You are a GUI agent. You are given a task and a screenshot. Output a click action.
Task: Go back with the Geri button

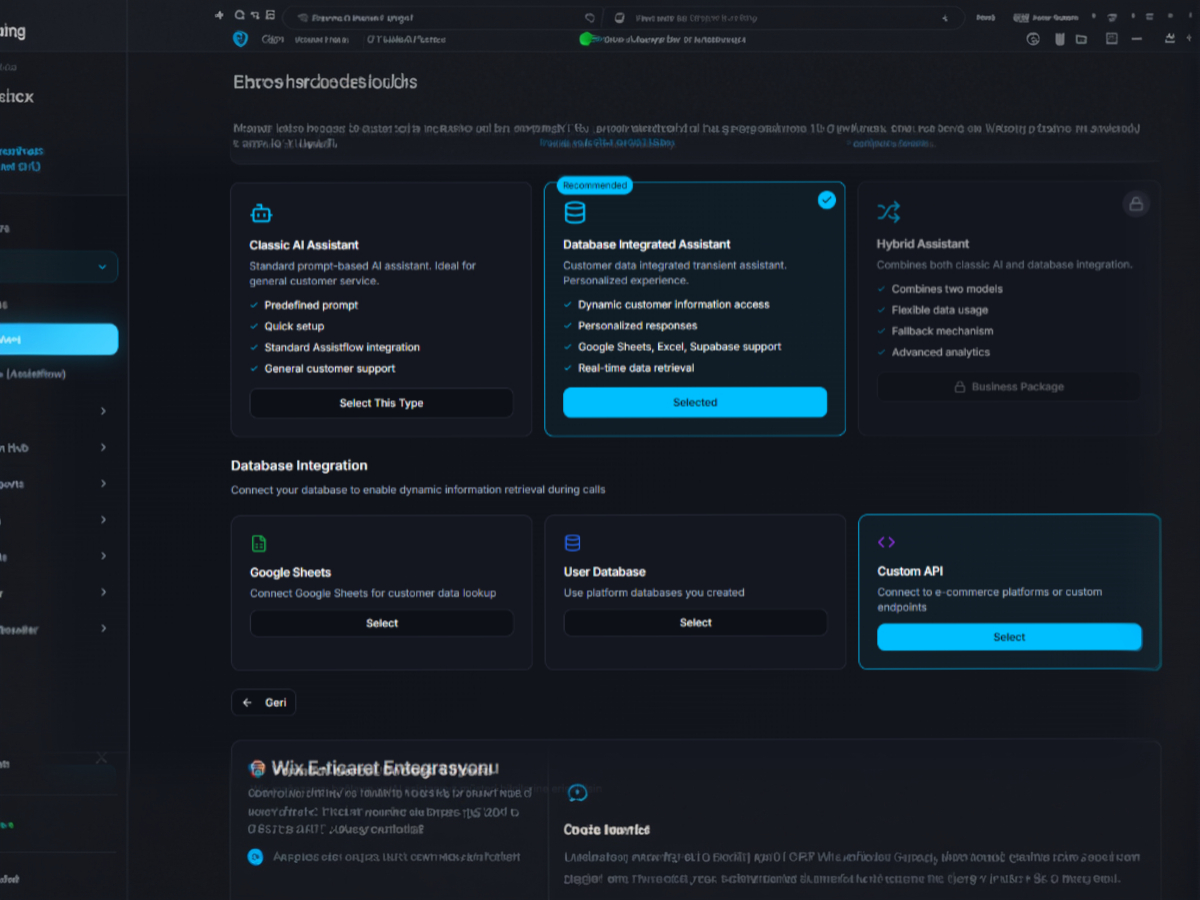263,703
